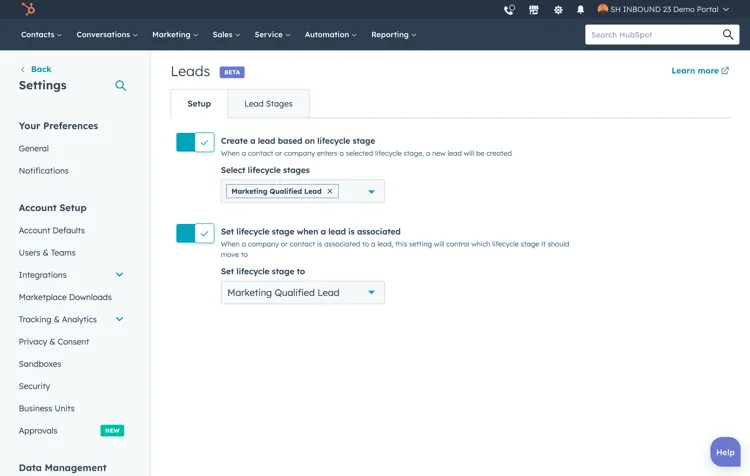Follow the Learn more link
Viewport: 750px width, 476px height.
click(700, 71)
